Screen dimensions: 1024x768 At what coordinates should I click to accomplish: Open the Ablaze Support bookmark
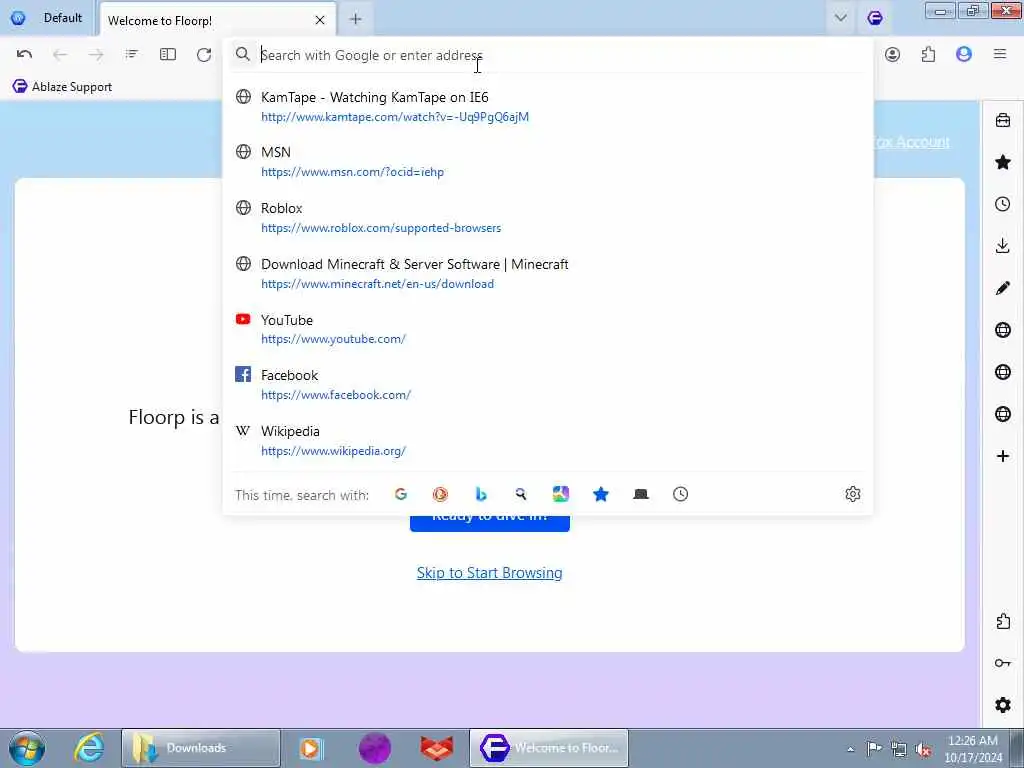[x=63, y=87]
